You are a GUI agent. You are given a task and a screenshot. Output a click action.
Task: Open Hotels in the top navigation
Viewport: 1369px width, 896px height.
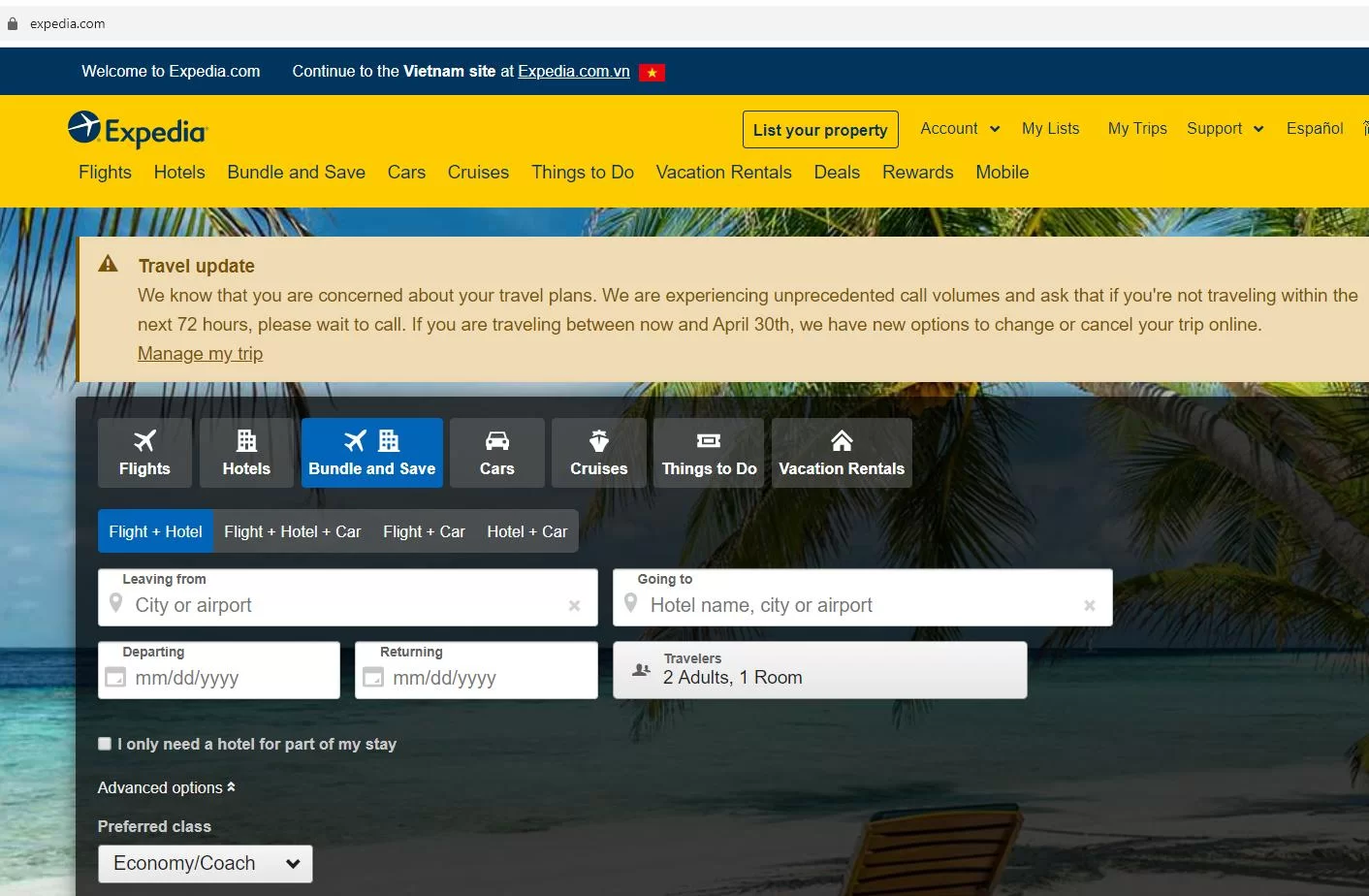[x=179, y=173]
